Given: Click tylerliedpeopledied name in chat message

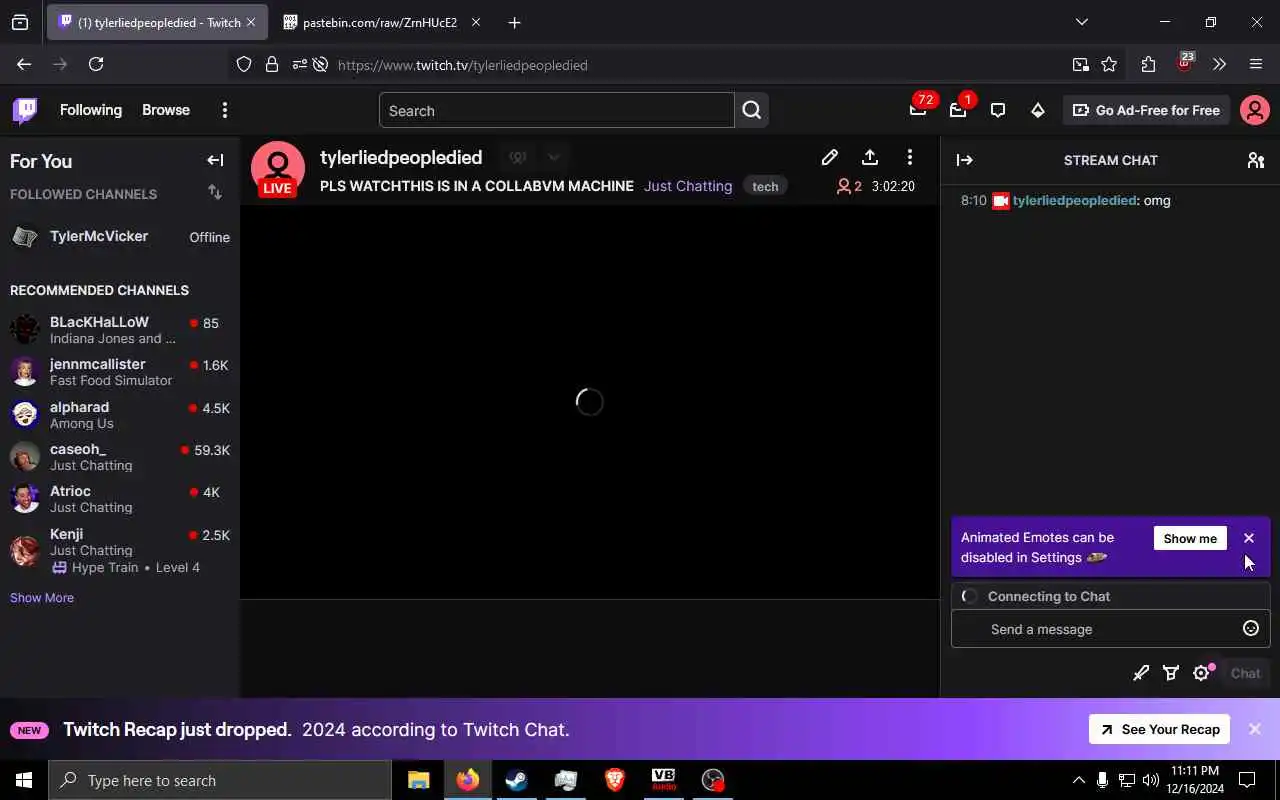Looking at the screenshot, I should click(x=1074, y=200).
